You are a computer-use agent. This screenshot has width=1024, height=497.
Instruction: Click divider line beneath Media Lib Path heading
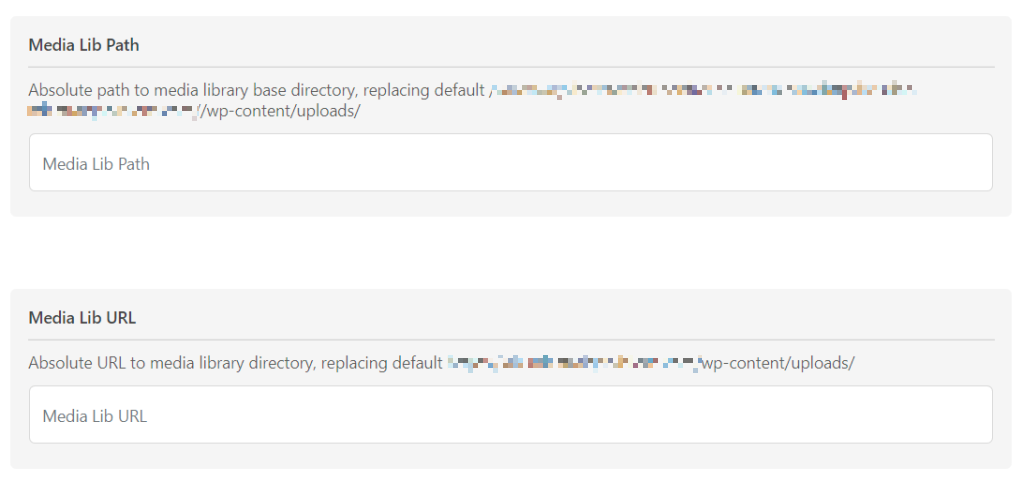click(x=510, y=67)
